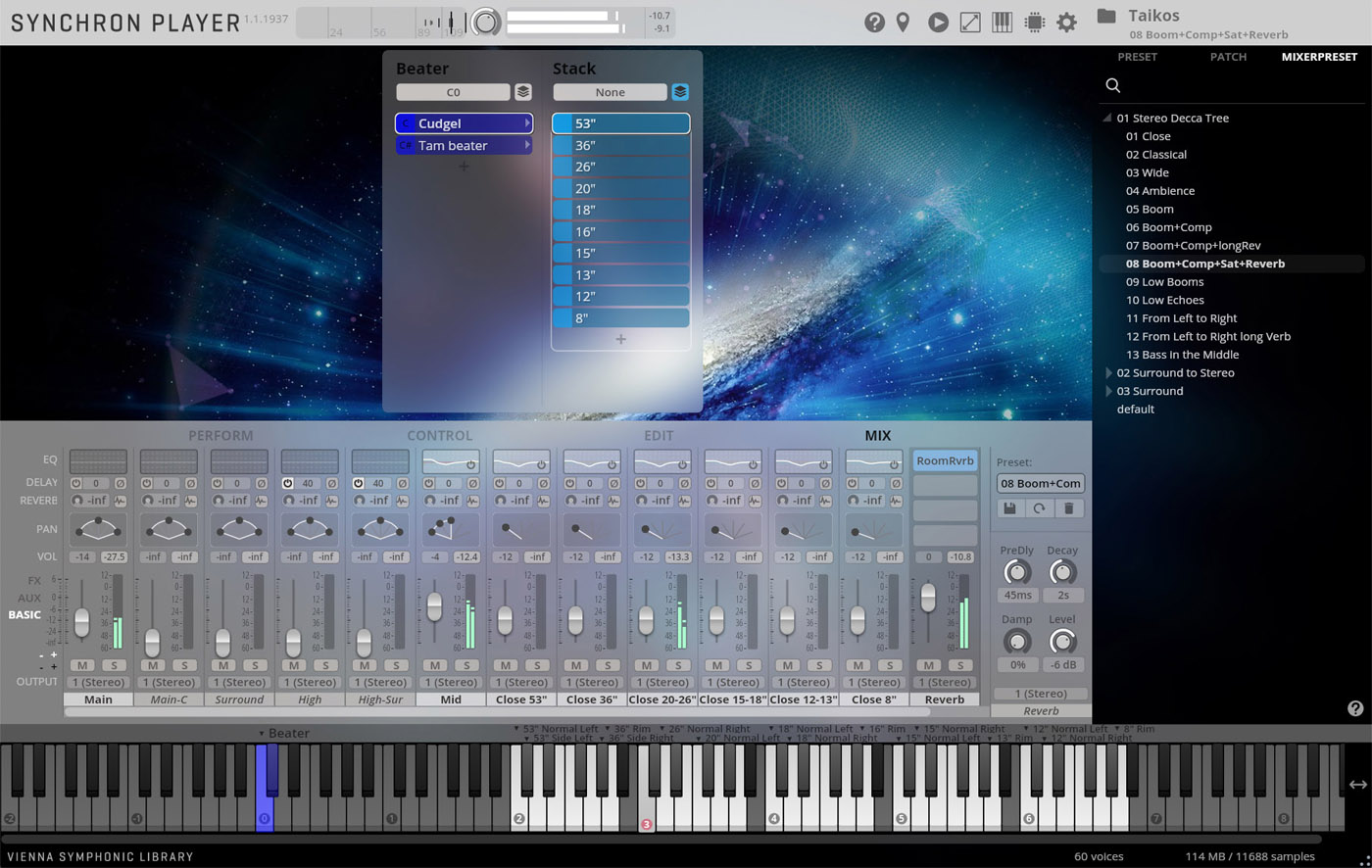Open the Stack dropdown showing None
This screenshot has width=1372, height=868.
coord(610,91)
